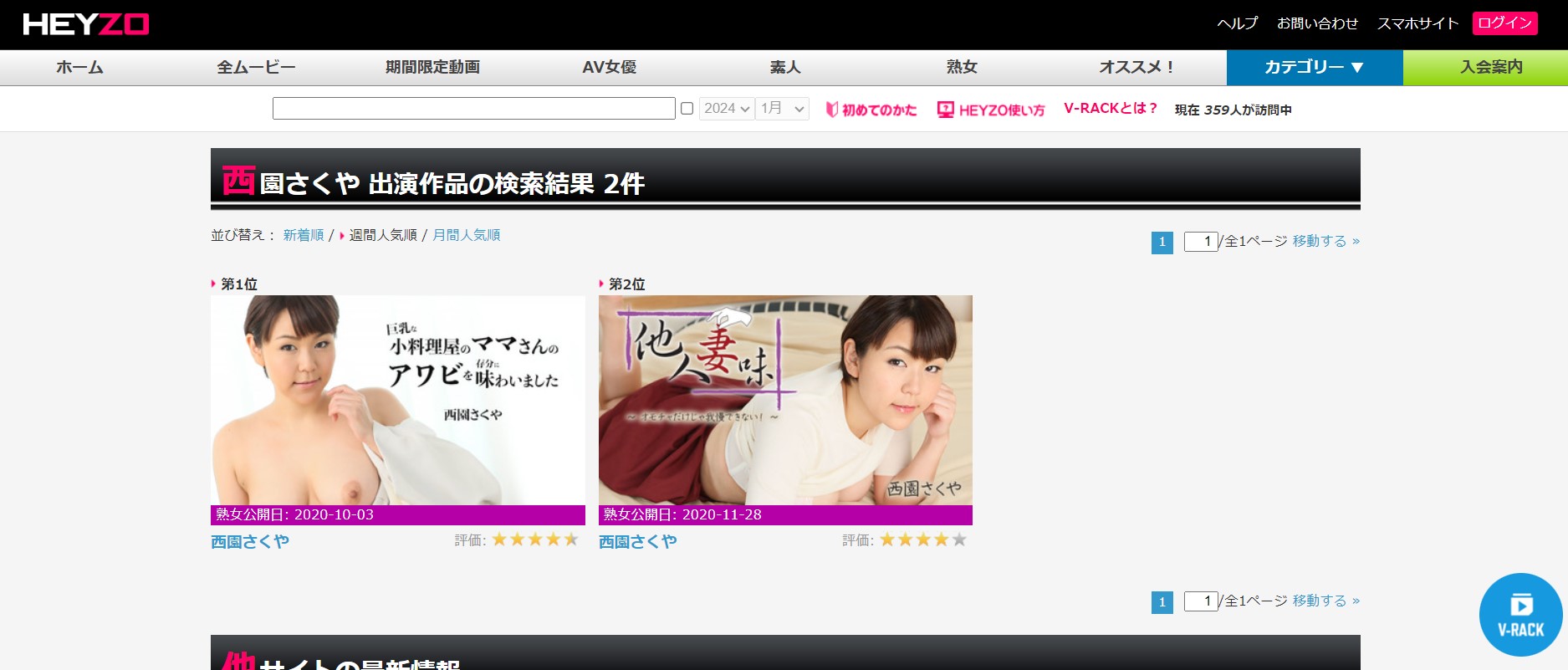Open the 1月 month dropdown
The image size is (1568, 670).
point(782,109)
